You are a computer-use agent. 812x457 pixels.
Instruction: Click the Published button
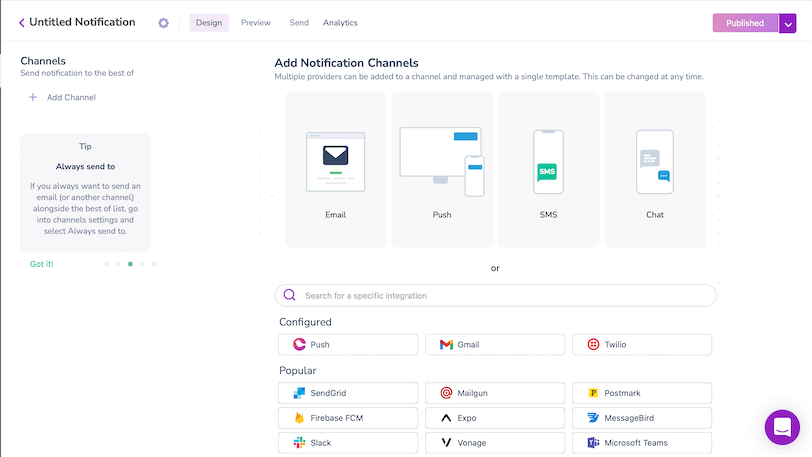(x=745, y=23)
